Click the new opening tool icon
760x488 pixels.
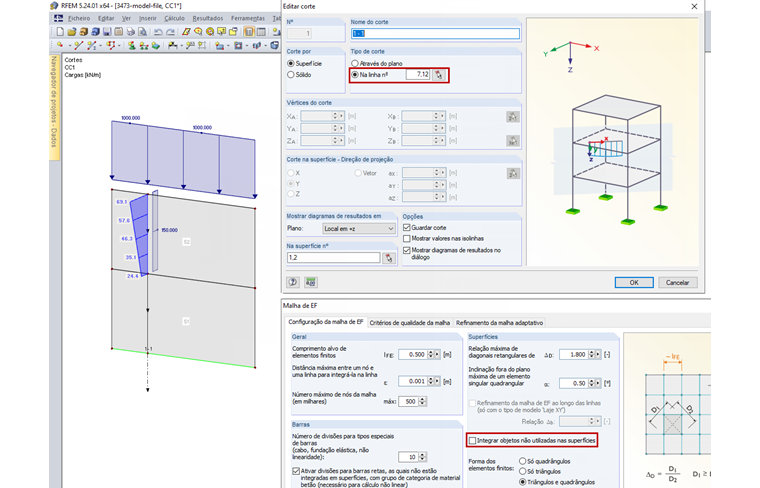point(238,45)
